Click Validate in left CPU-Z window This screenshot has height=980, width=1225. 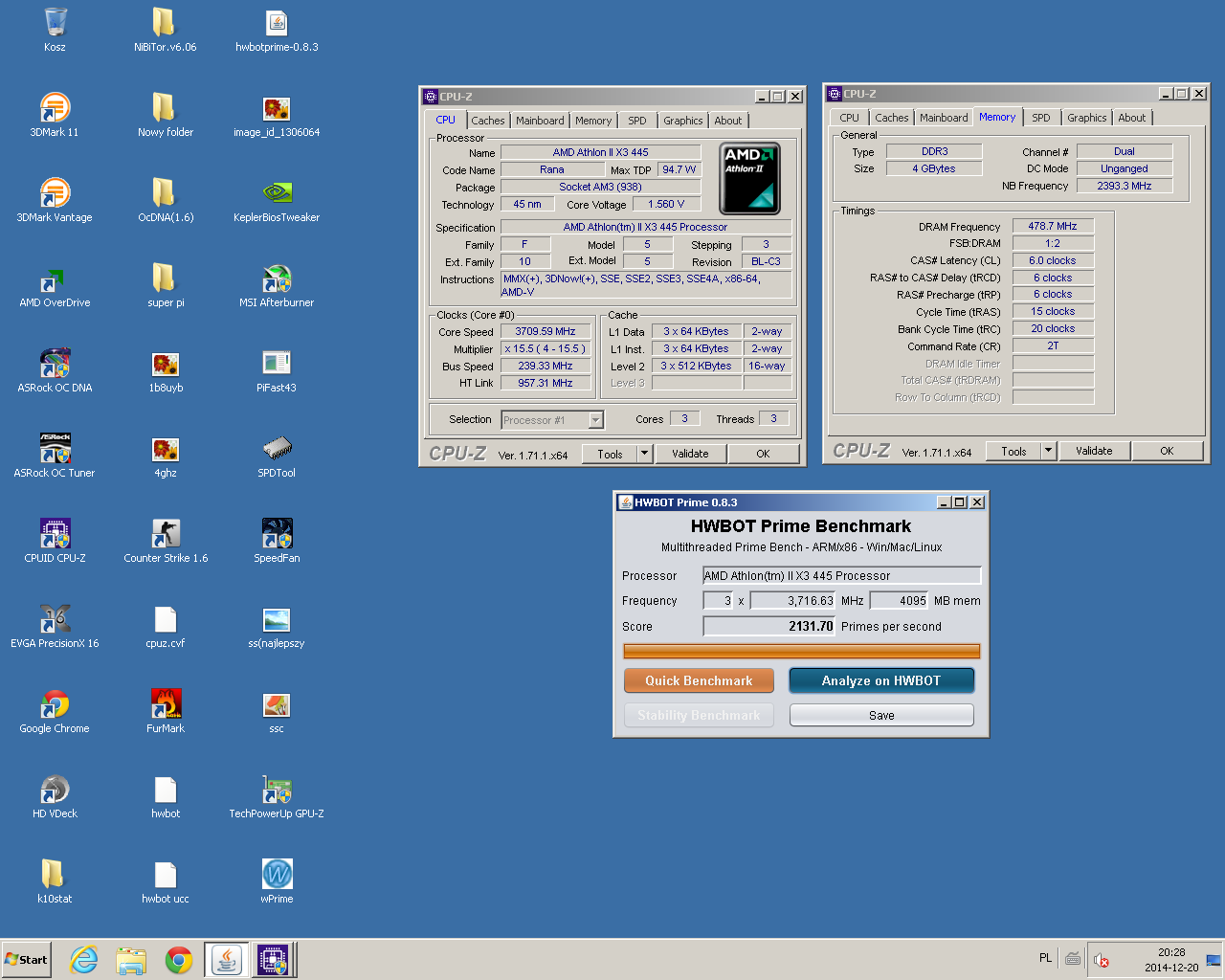point(690,454)
